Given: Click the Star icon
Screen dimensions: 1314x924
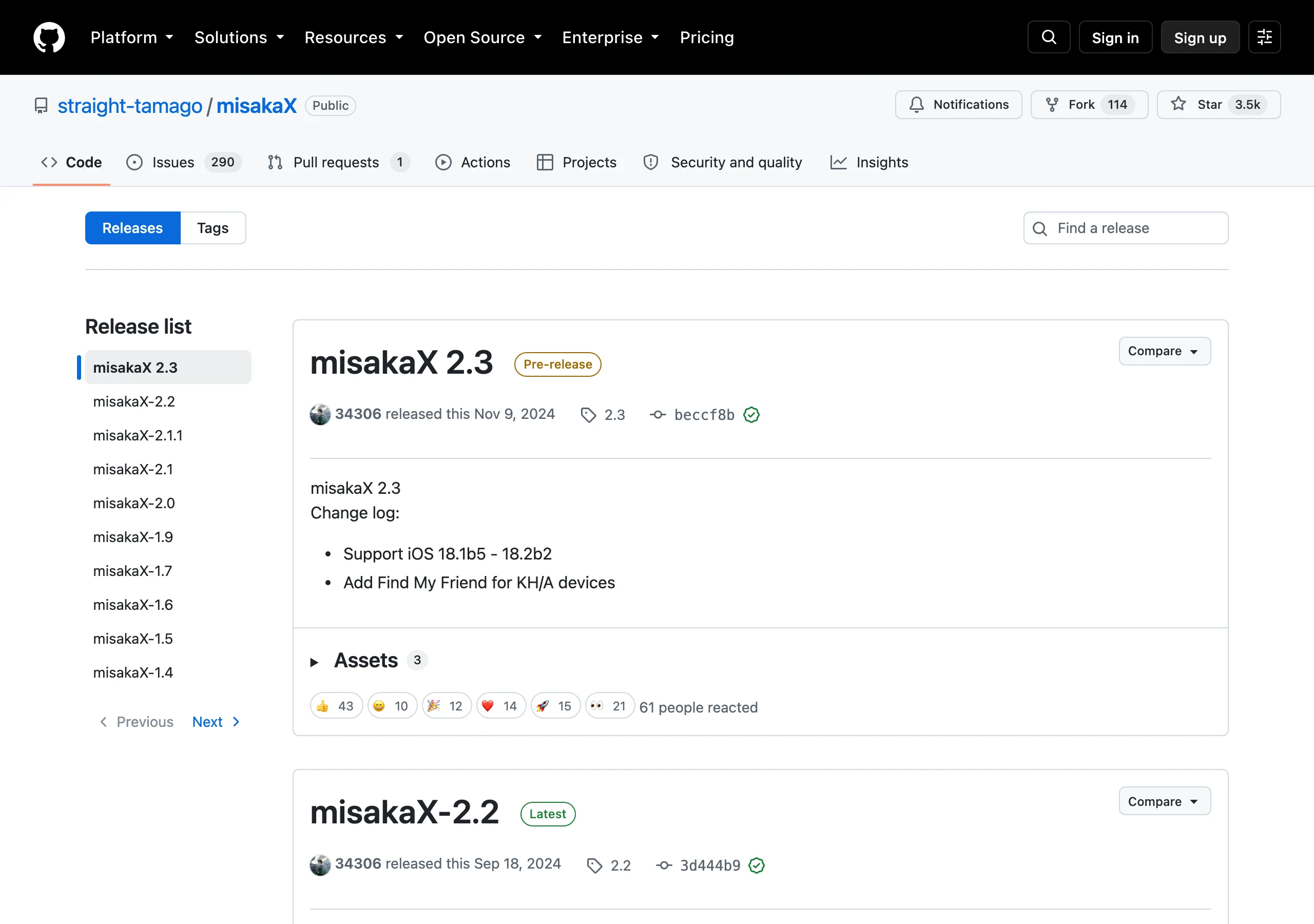Looking at the screenshot, I should [x=1178, y=104].
